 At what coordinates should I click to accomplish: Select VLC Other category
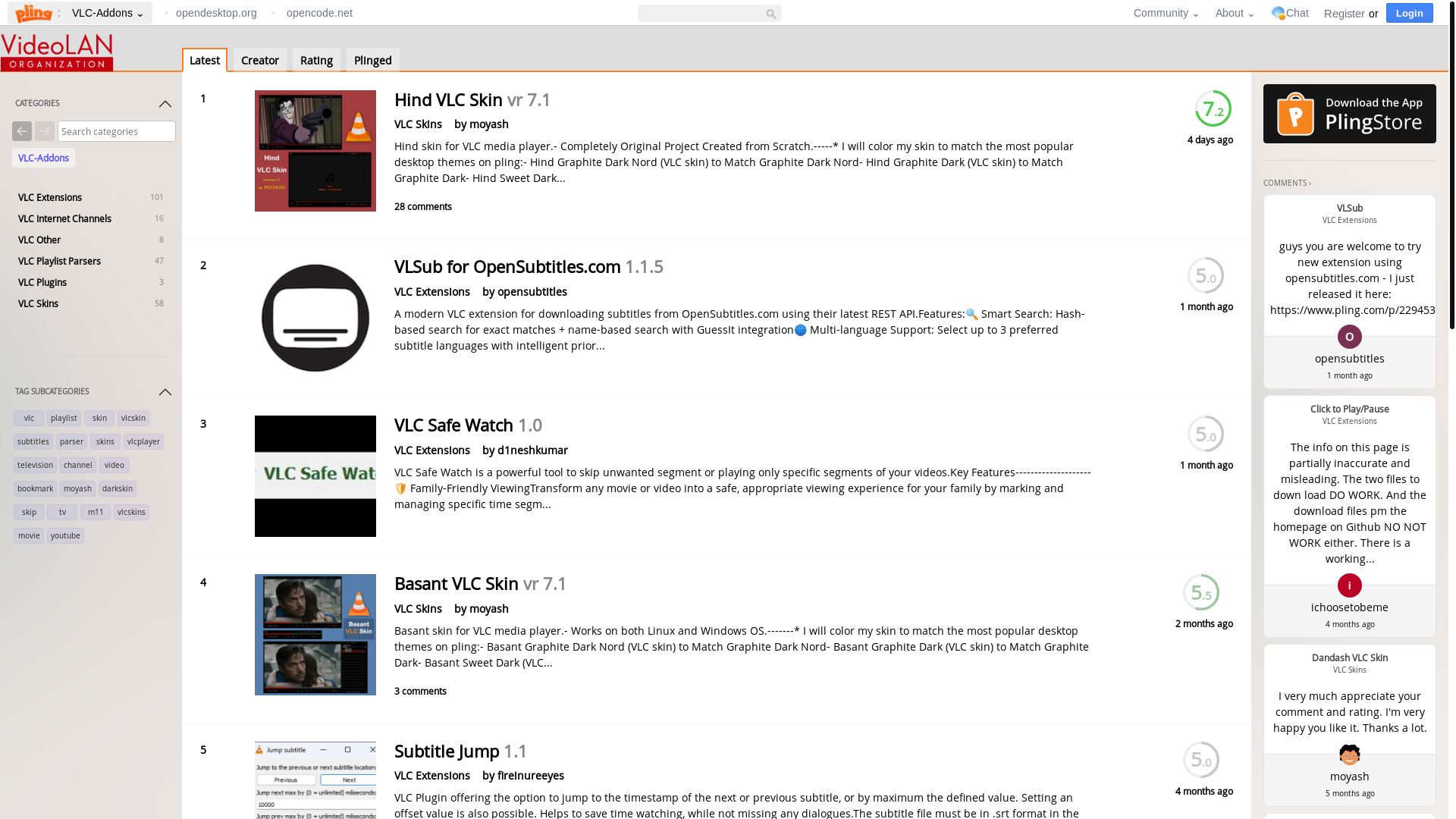(x=39, y=240)
